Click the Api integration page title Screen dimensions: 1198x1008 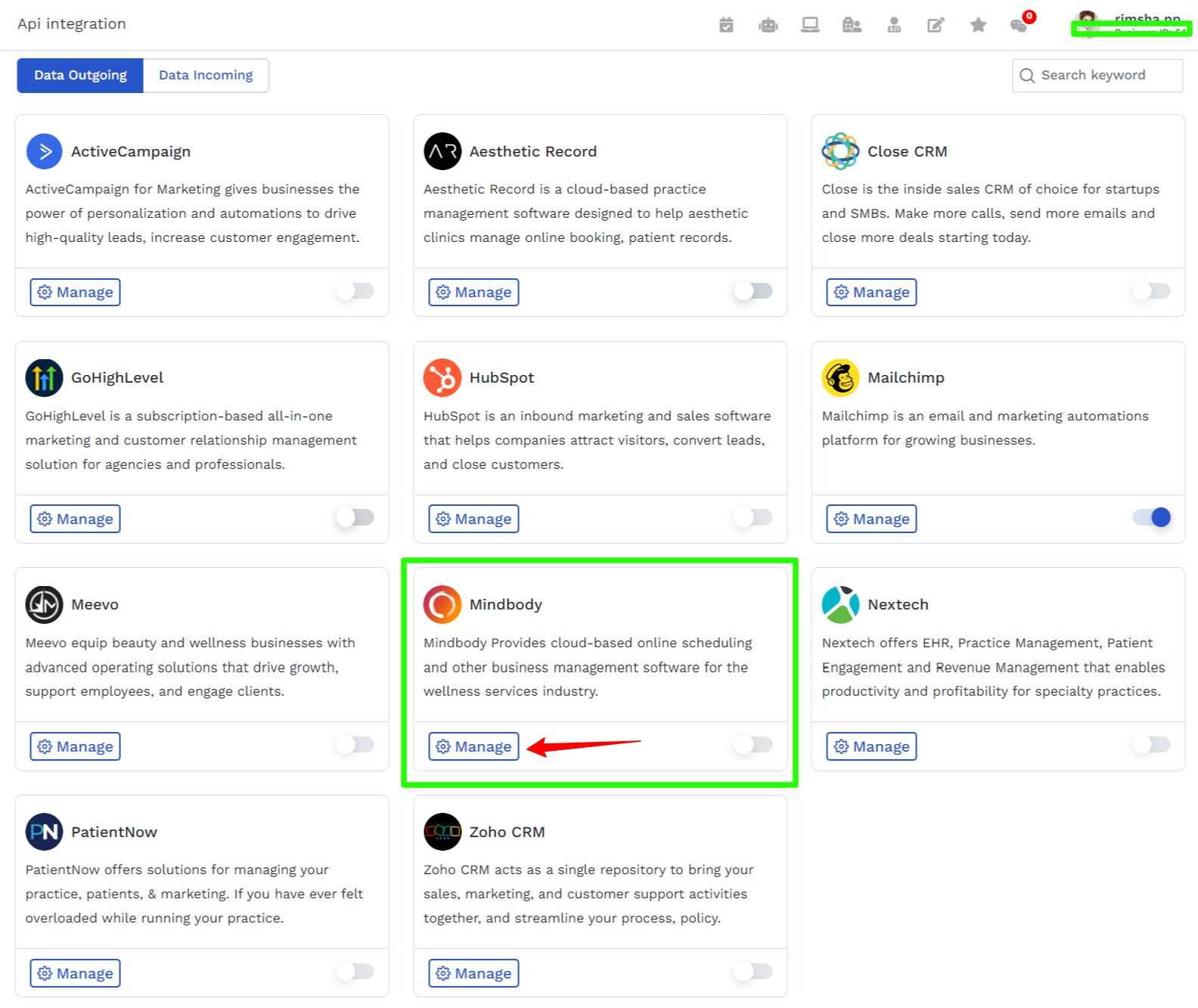point(72,24)
